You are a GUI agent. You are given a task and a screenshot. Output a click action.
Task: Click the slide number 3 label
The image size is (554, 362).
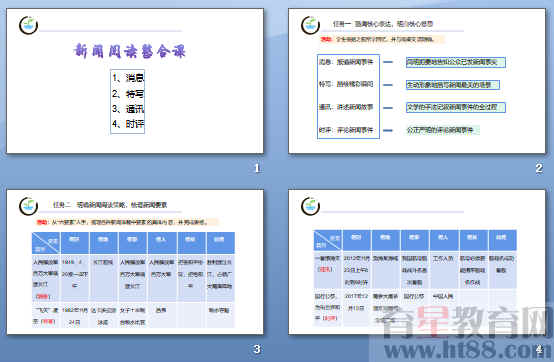tap(257, 349)
